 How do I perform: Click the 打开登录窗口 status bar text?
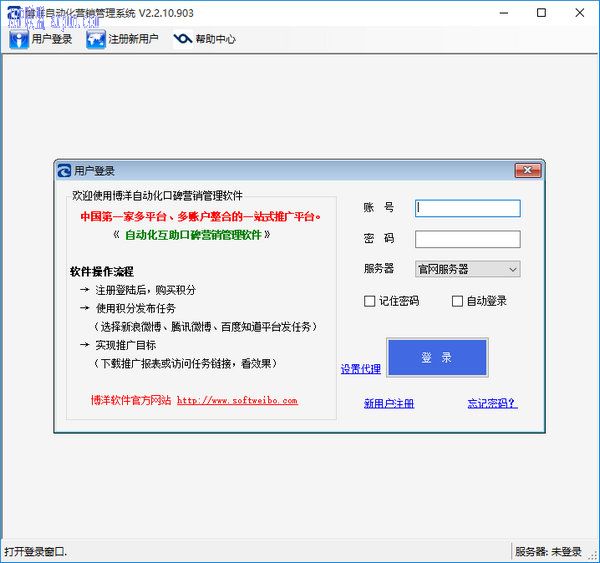click(35, 552)
